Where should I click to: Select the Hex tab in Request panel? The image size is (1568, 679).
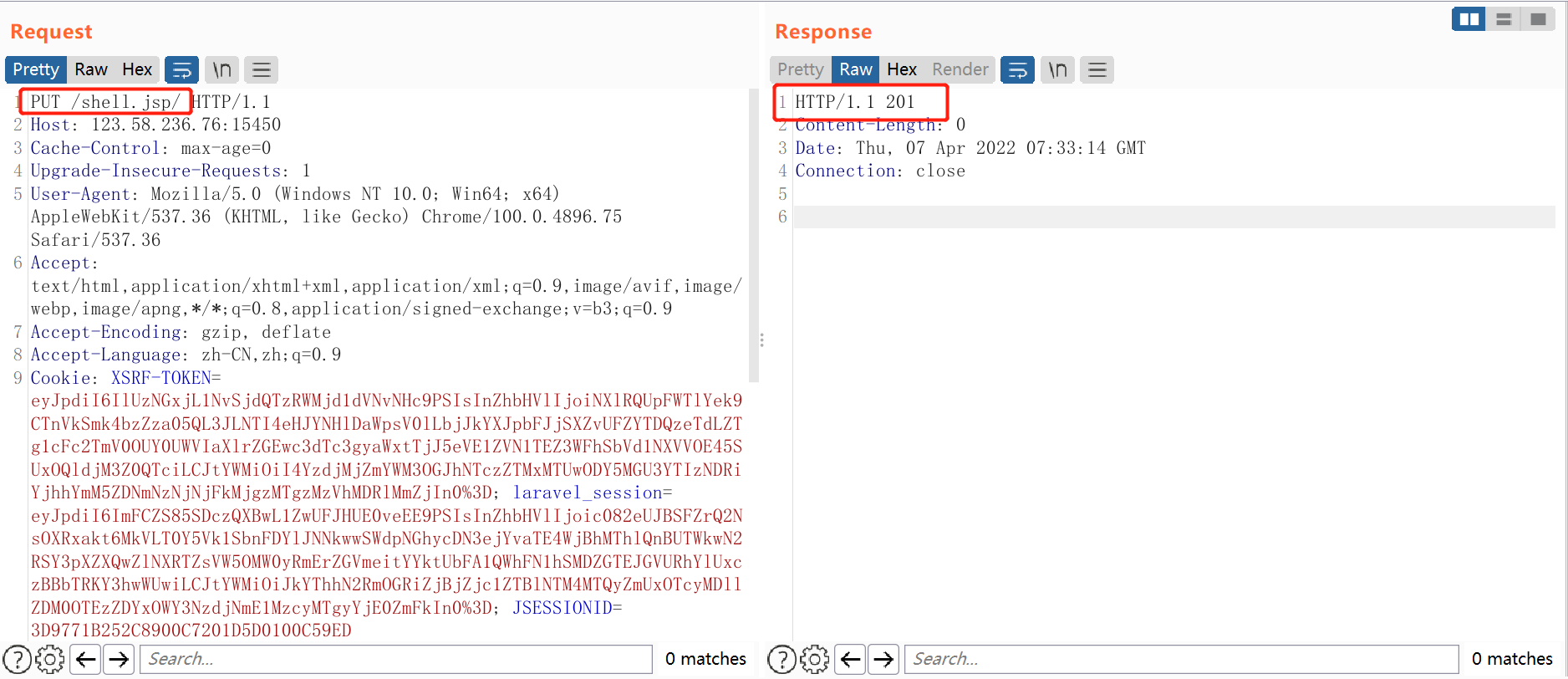coord(137,69)
